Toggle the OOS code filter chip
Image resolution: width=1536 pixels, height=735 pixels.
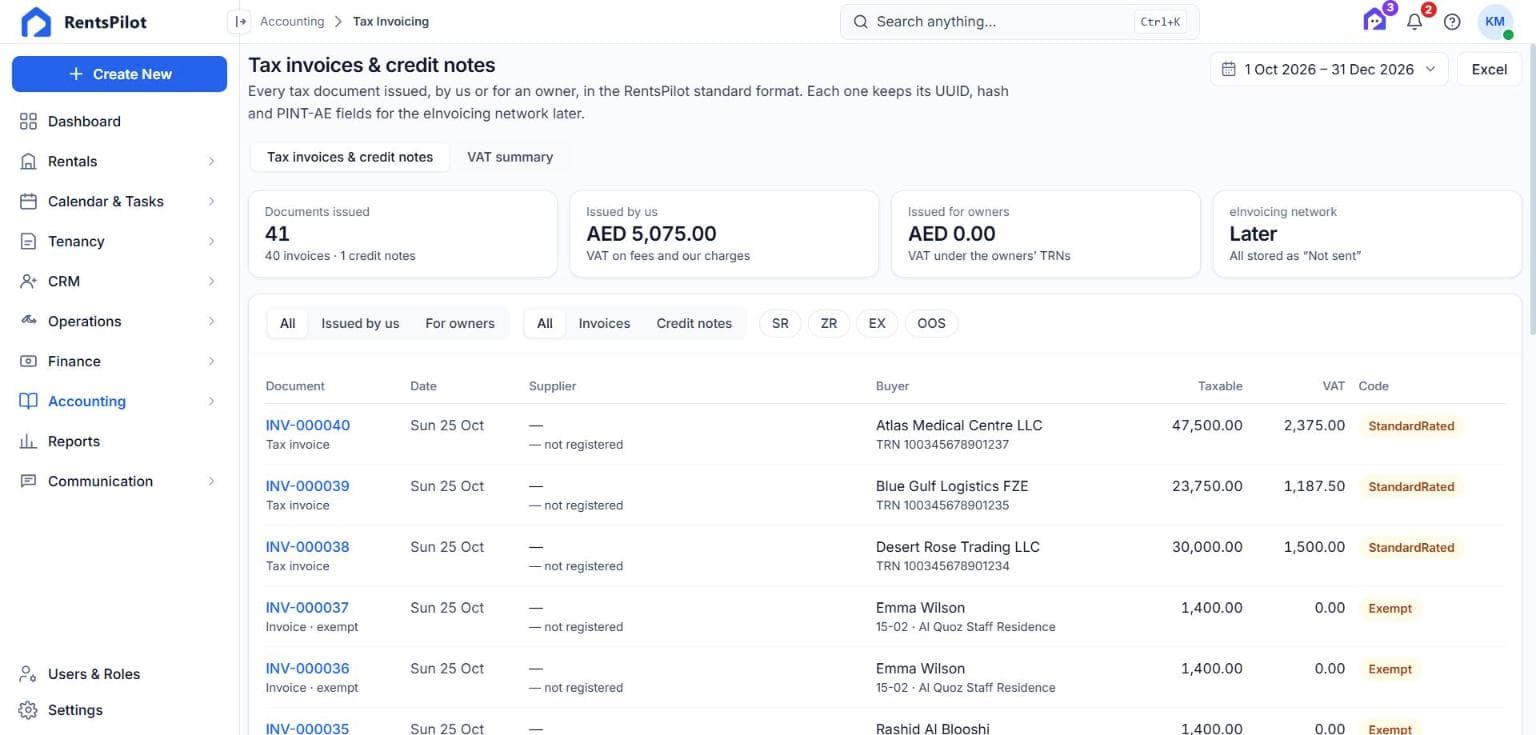coord(931,323)
